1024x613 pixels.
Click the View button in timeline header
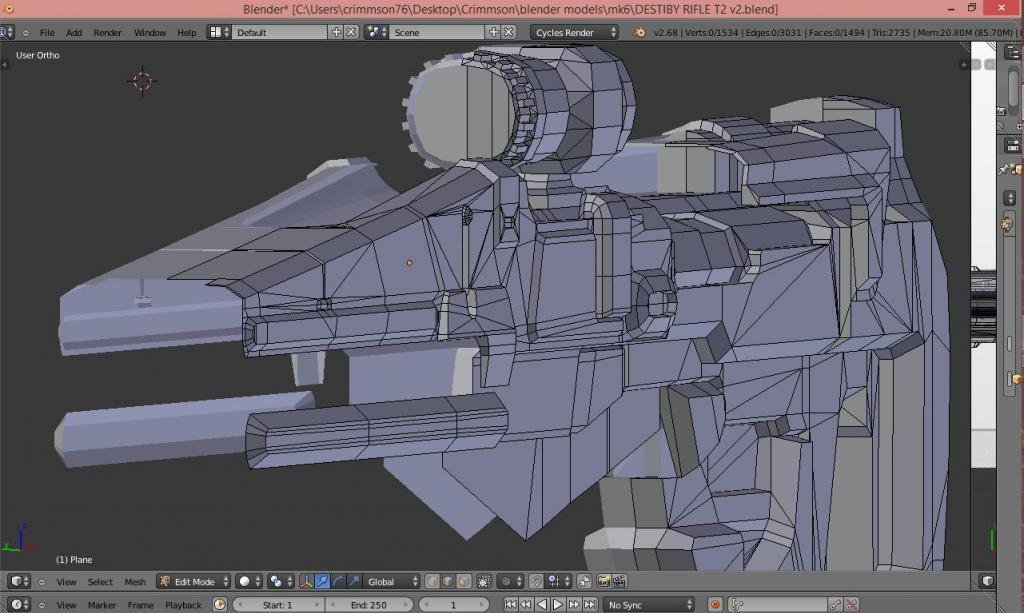pyautogui.click(x=66, y=605)
